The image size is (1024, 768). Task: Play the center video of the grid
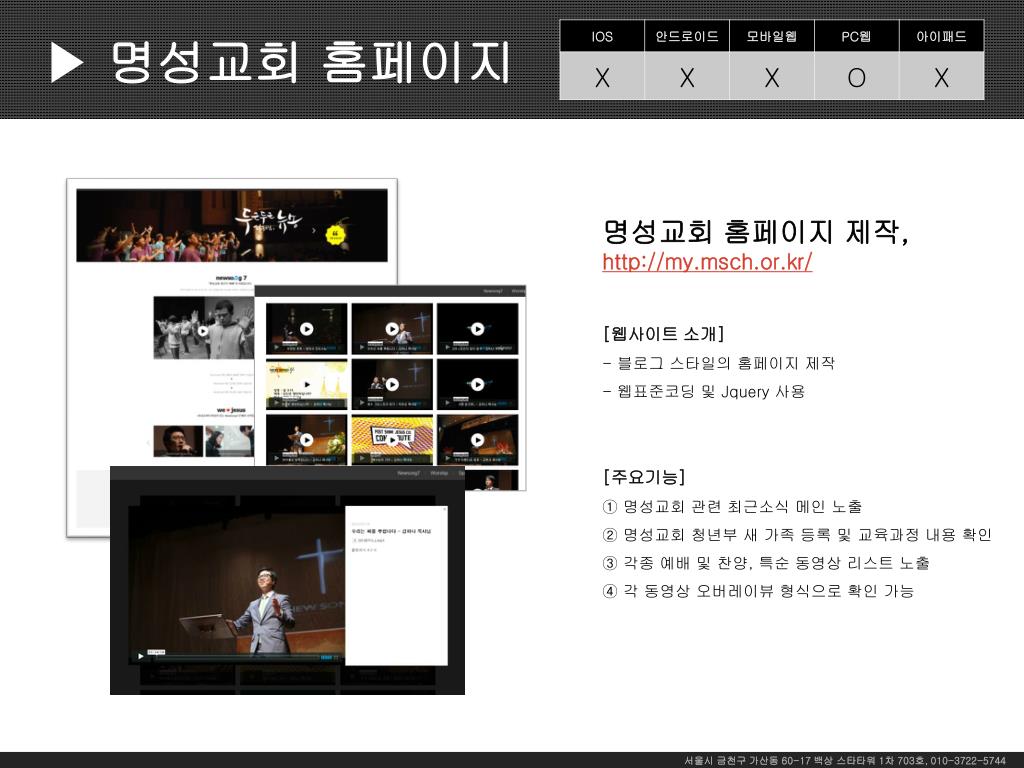[x=392, y=385]
